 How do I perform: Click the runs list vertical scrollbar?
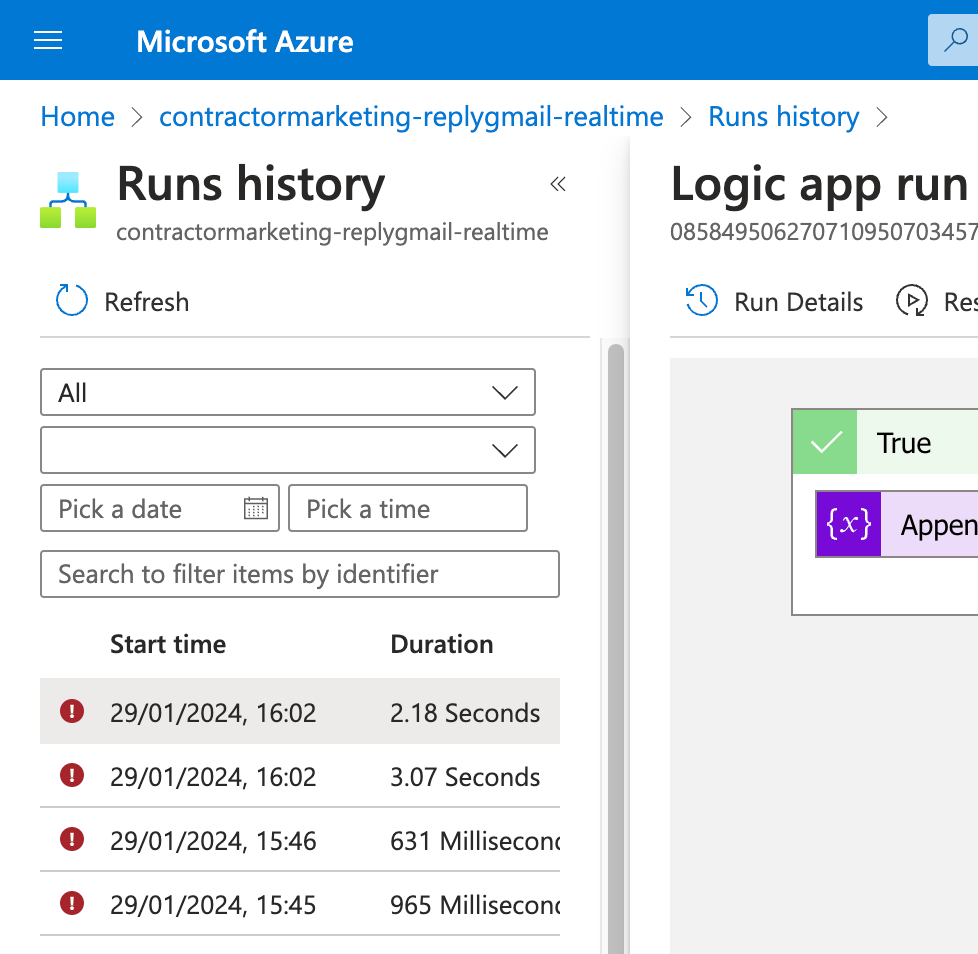(616, 648)
